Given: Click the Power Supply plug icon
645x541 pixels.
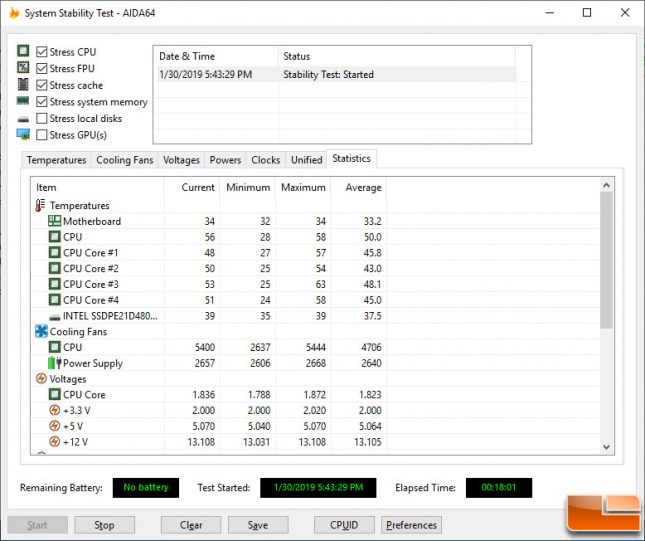Looking at the screenshot, I should click(54, 363).
